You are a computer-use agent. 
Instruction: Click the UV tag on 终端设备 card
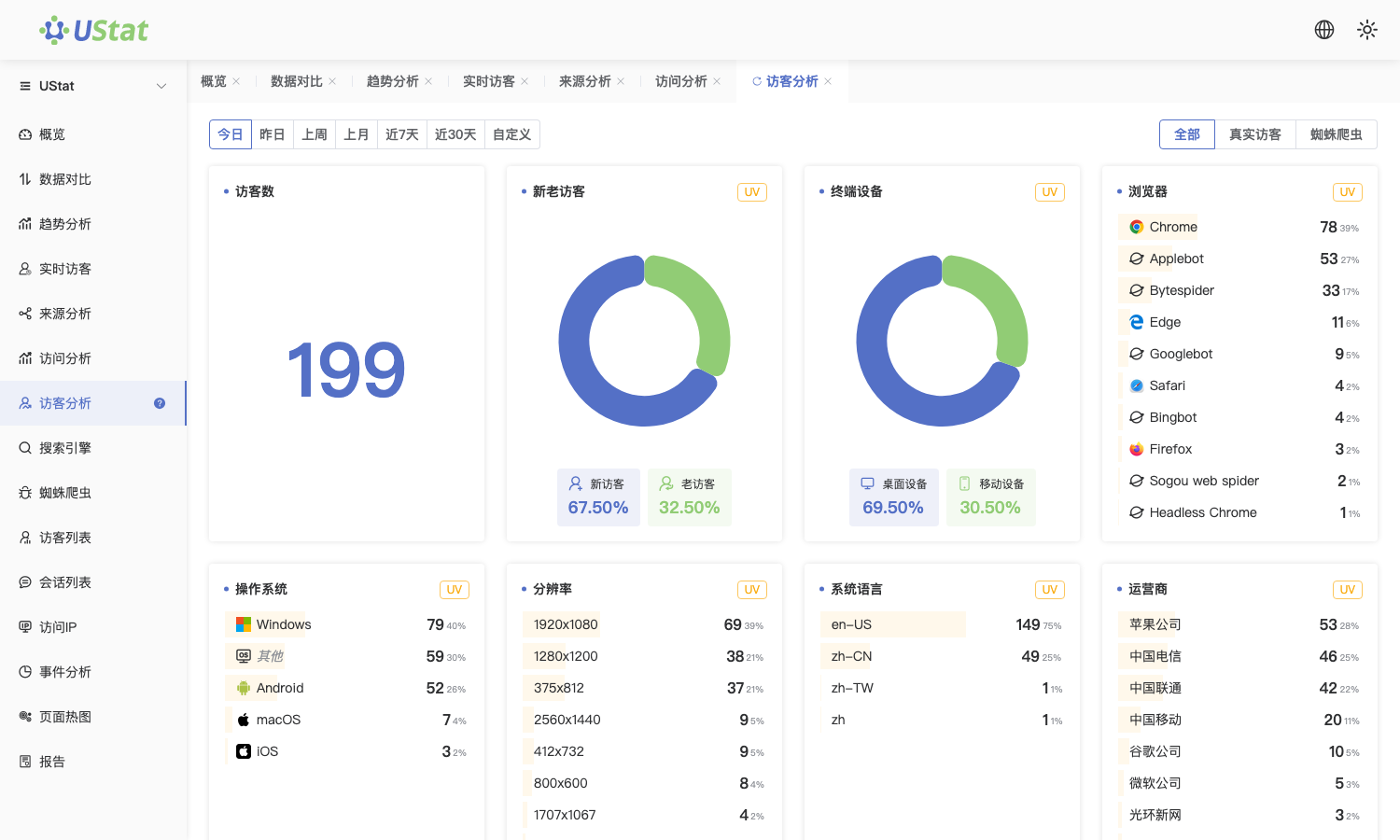tap(1050, 192)
